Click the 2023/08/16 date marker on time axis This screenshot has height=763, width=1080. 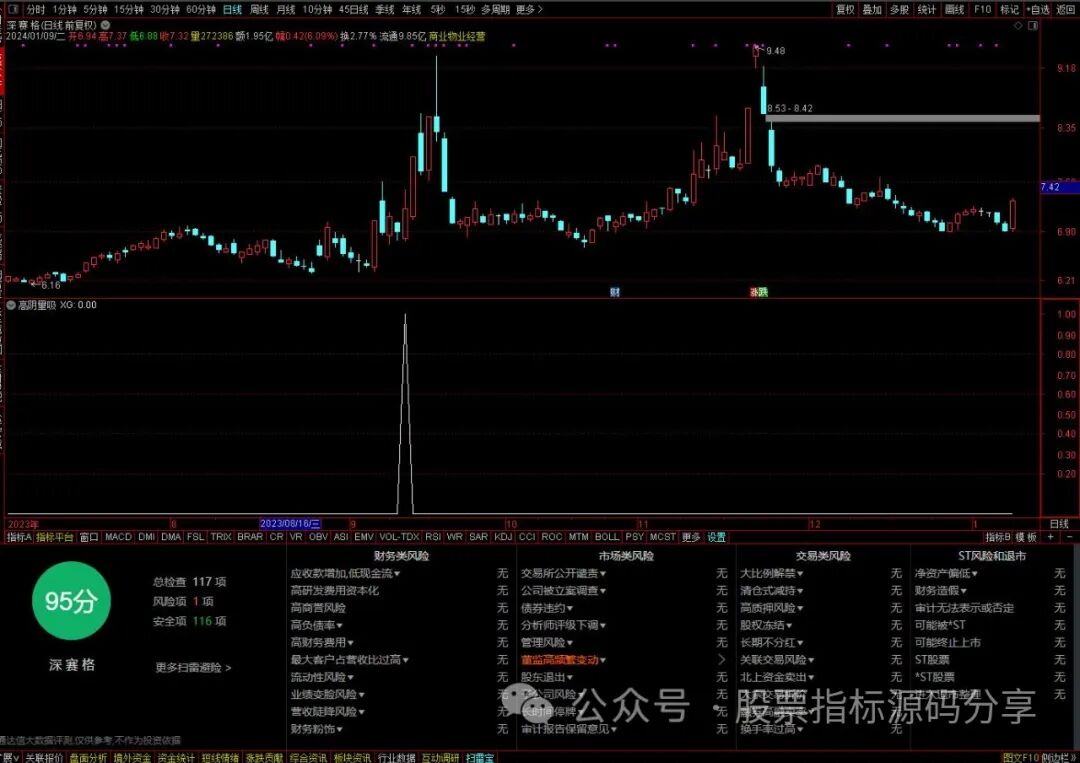pos(290,523)
